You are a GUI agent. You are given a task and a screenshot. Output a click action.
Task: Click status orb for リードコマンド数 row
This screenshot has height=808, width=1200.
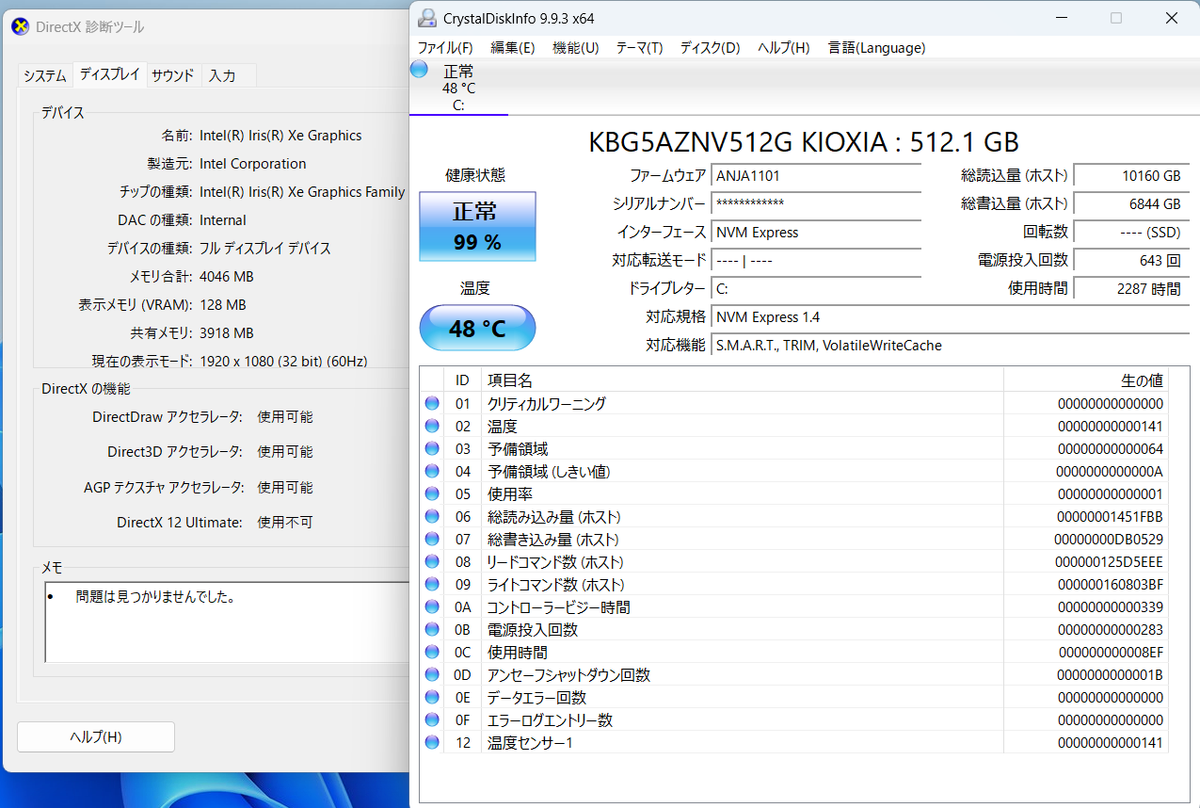coord(432,562)
